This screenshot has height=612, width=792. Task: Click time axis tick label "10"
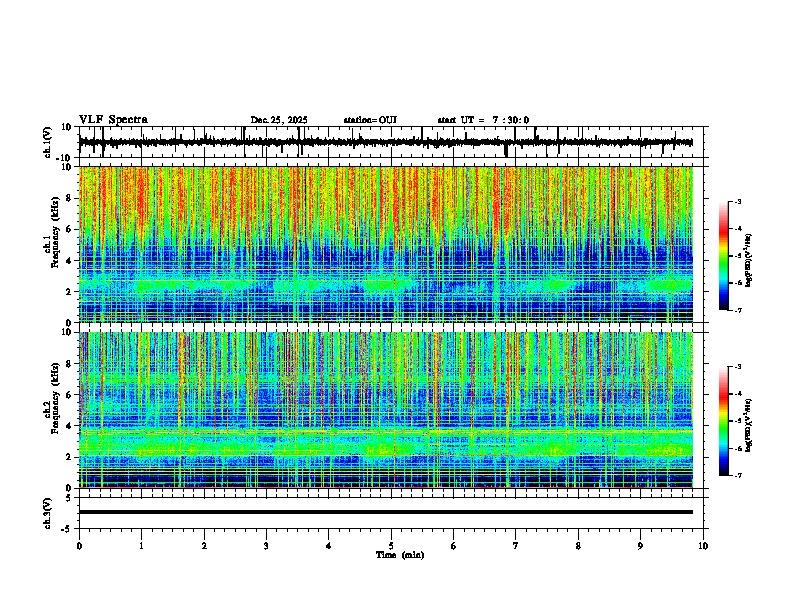(x=703, y=546)
